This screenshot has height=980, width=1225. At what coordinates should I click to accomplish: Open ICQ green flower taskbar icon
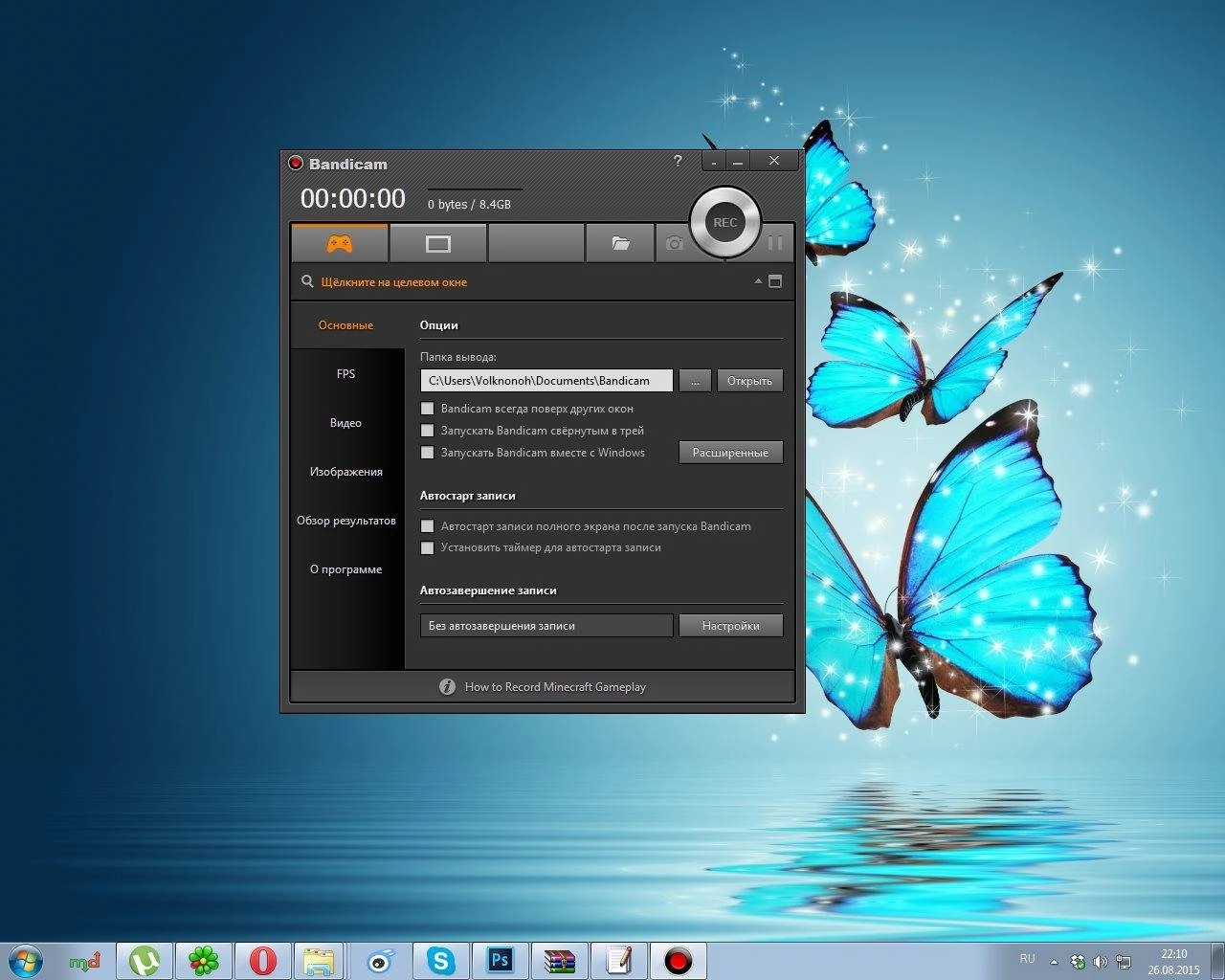pos(204,961)
